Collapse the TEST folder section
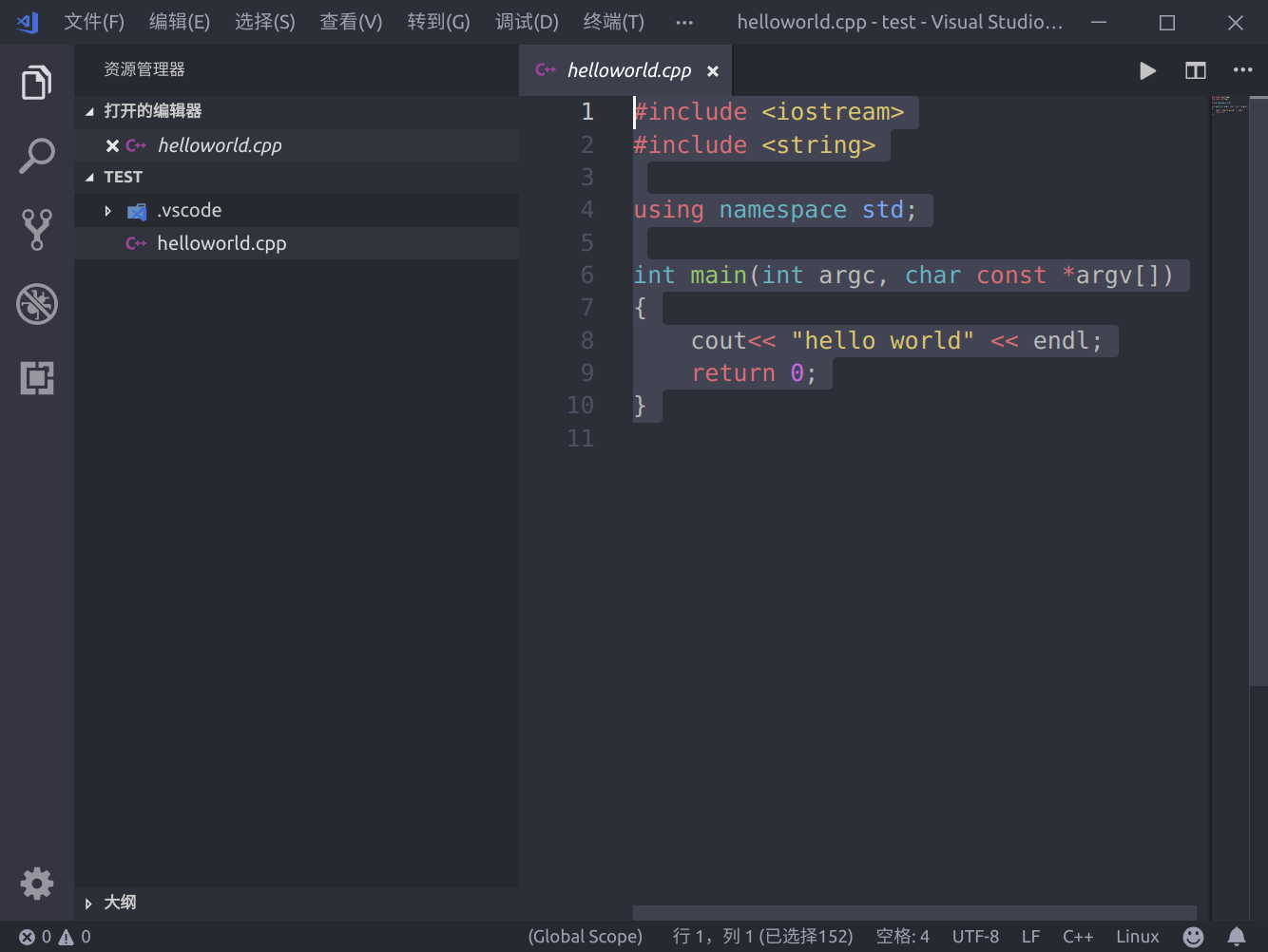This screenshot has height=952, width=1268. click(x=90, y=178)
